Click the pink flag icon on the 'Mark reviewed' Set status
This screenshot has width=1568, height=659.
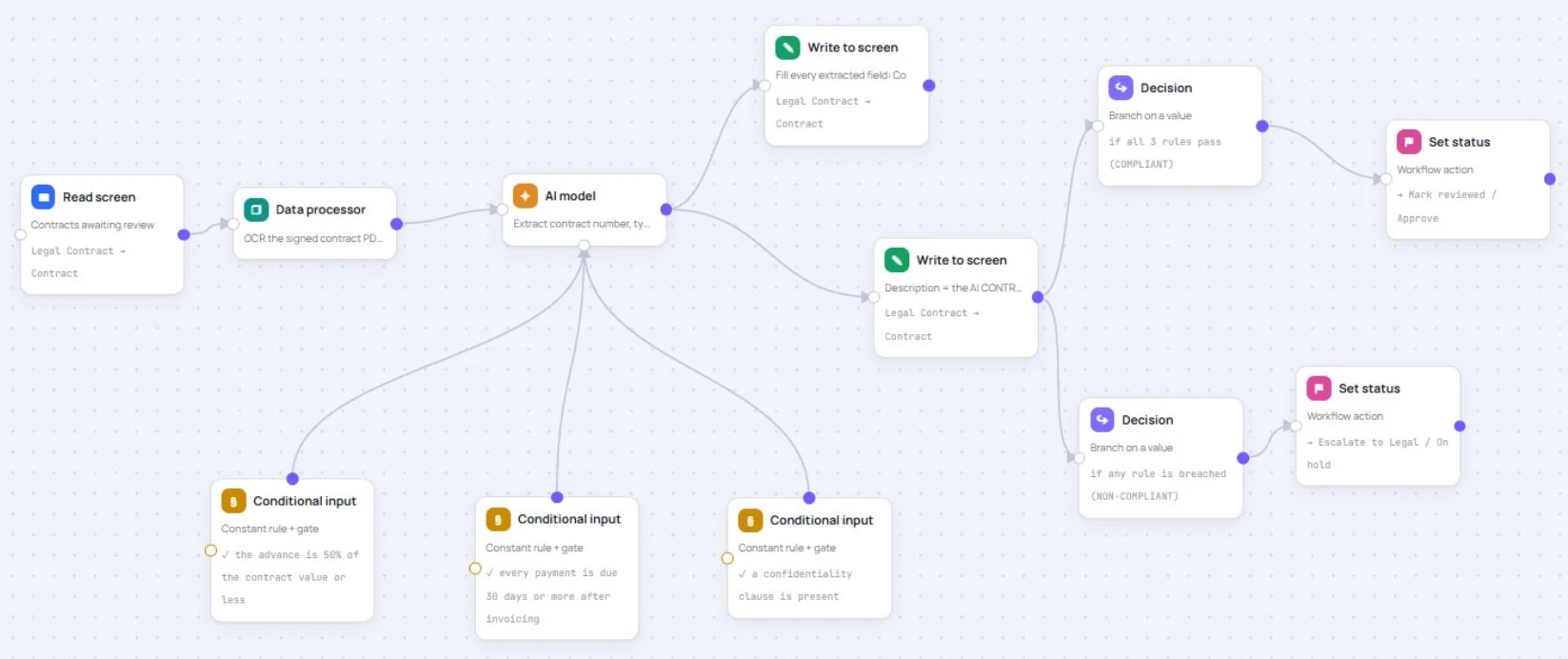[1409, 142]
